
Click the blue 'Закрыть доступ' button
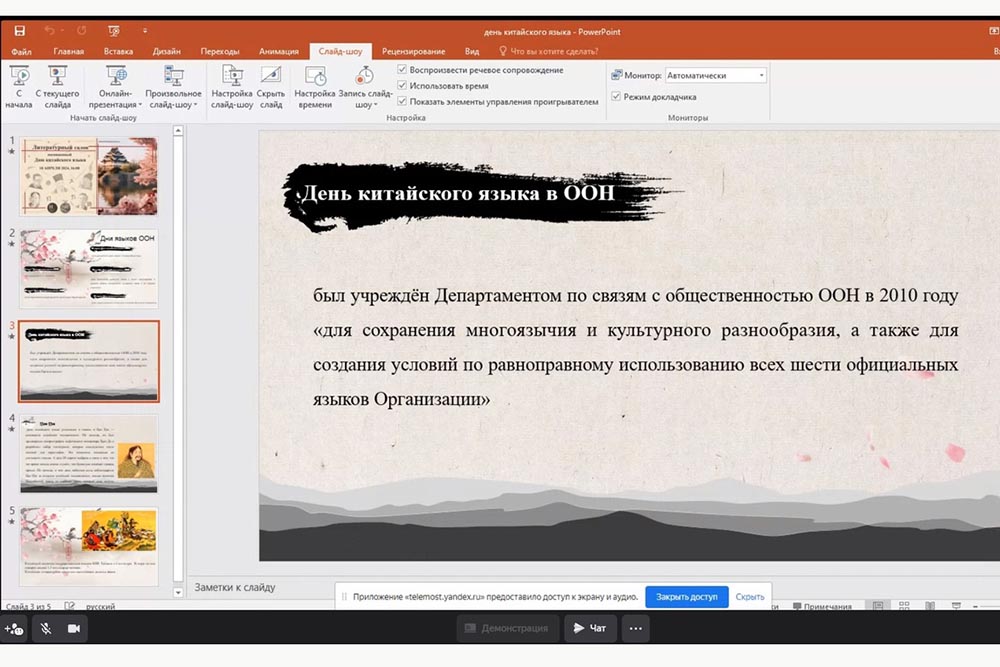pyautogui.click(x=686, y=597)
